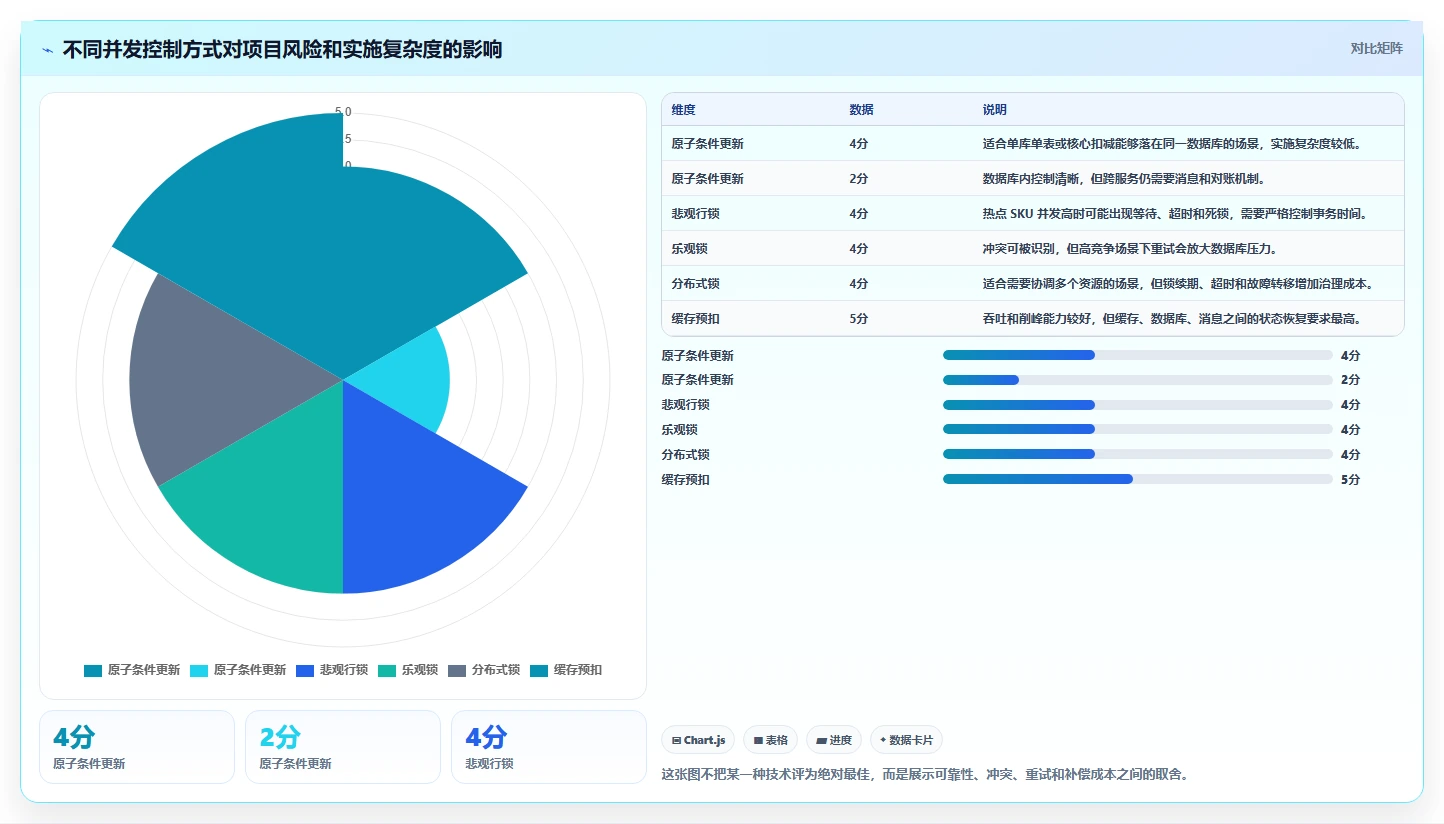The width and height of the screenshot is (1444, 824).
Task: Click the 数据 column header
Action: tap(861, 110)
